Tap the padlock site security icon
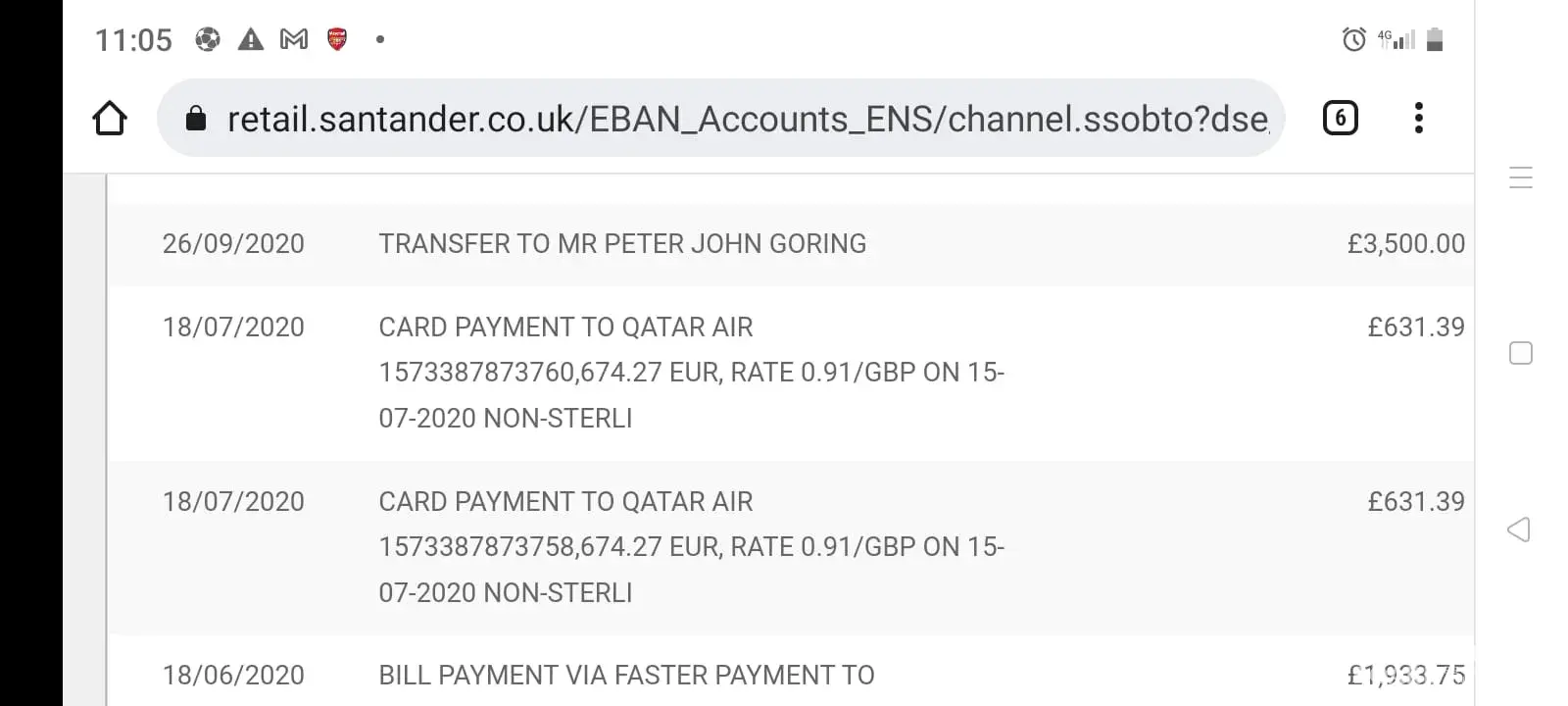The width and height of the screenshot is (1568, 706). pyautogui.click(x=196, y=119)
